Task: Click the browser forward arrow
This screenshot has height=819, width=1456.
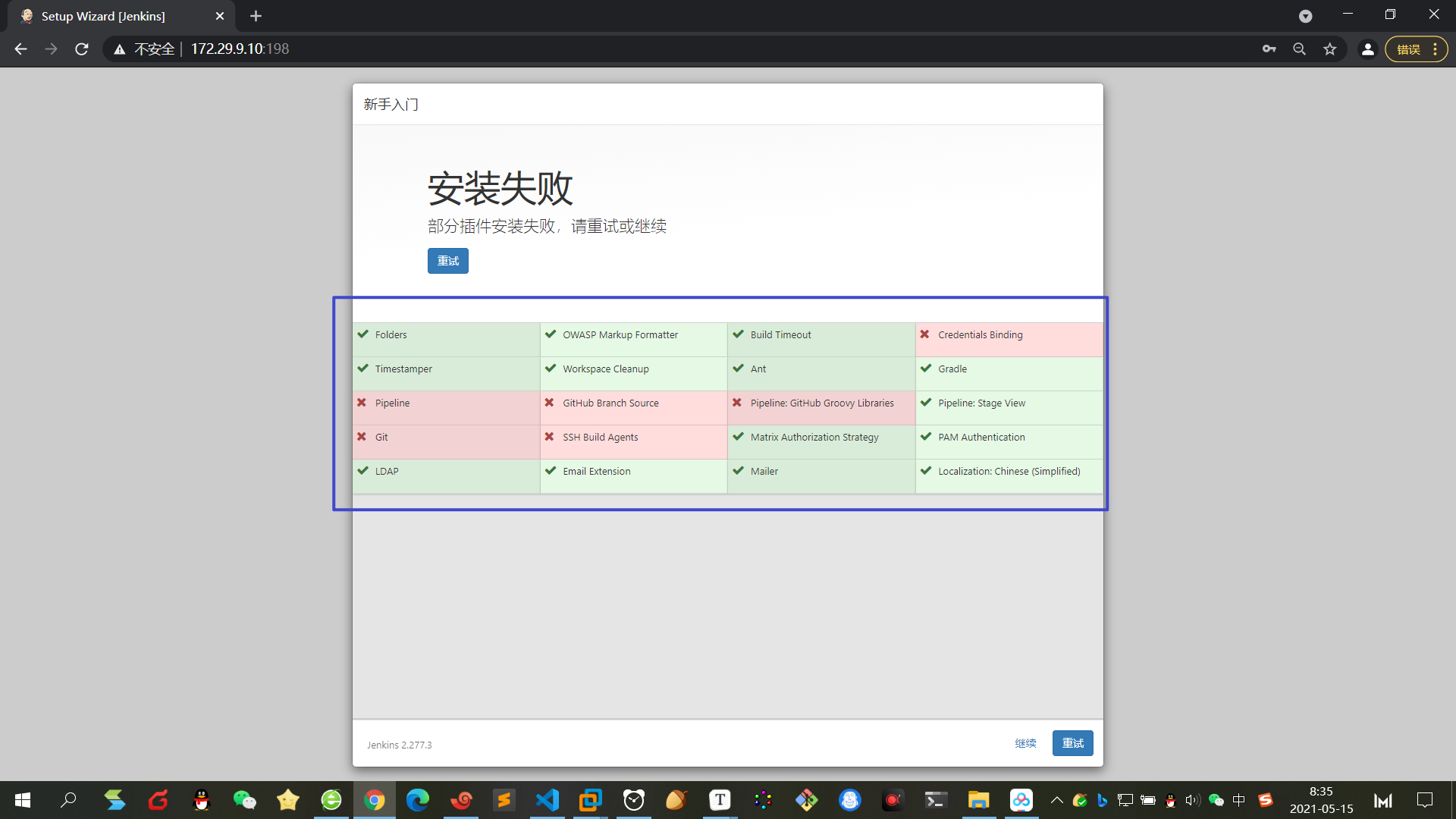Action: click(x=51, y=49)
